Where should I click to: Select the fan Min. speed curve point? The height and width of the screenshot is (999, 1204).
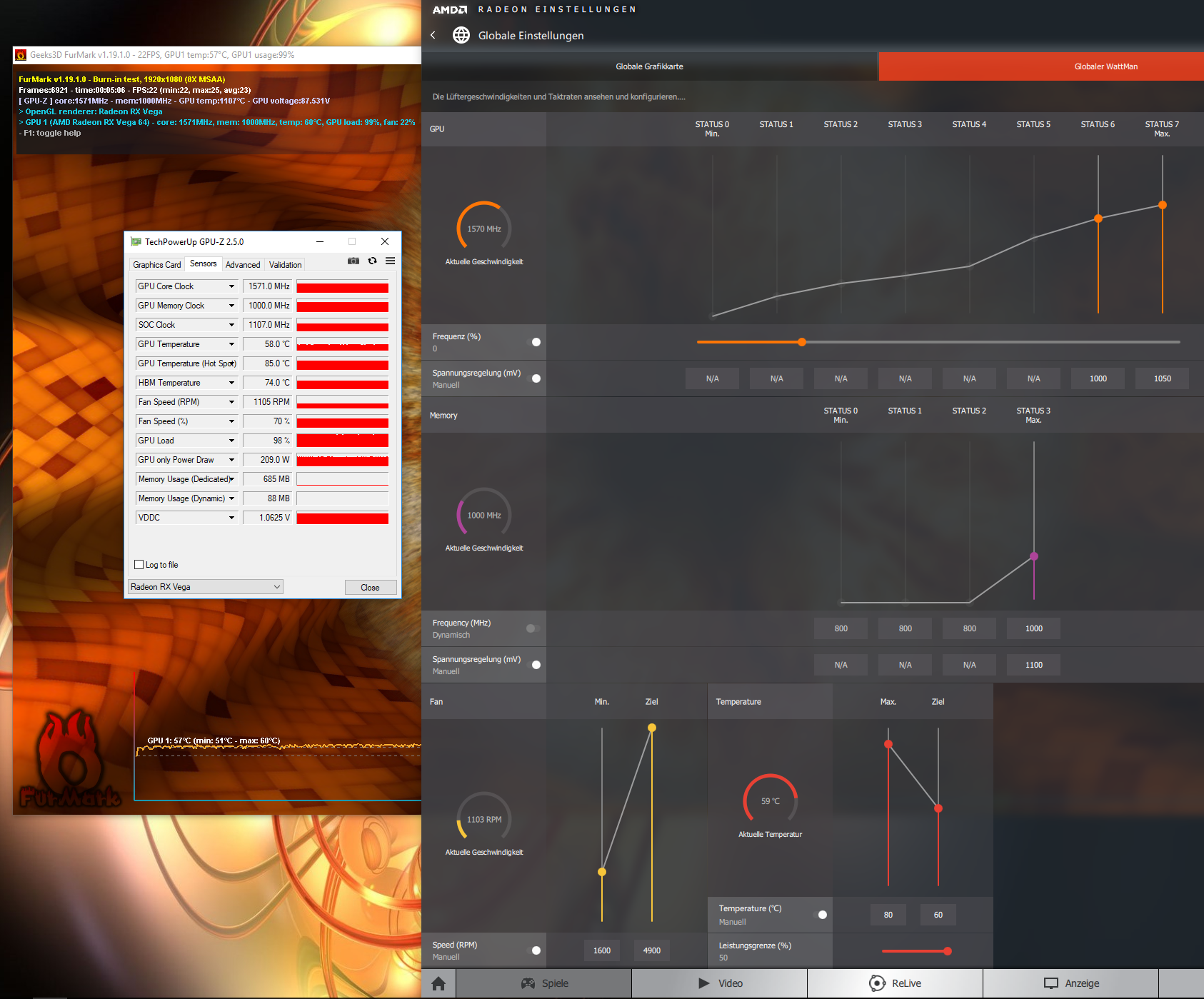coord(602,872)
